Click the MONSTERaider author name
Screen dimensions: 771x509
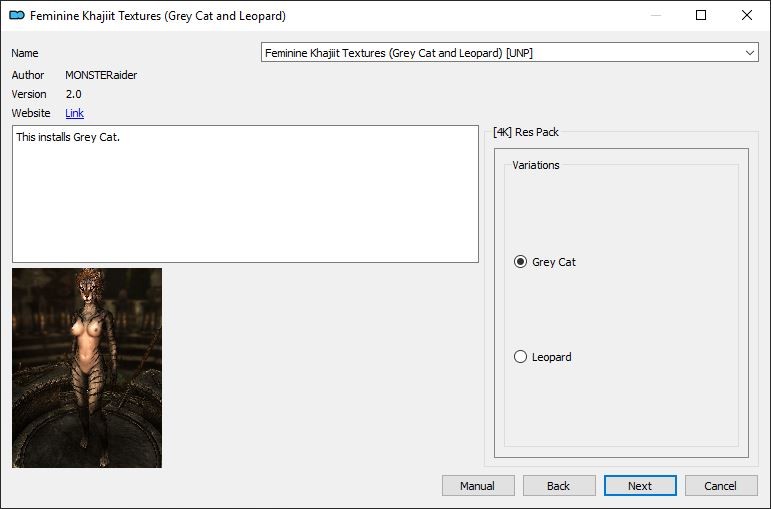tap(101, 75)
